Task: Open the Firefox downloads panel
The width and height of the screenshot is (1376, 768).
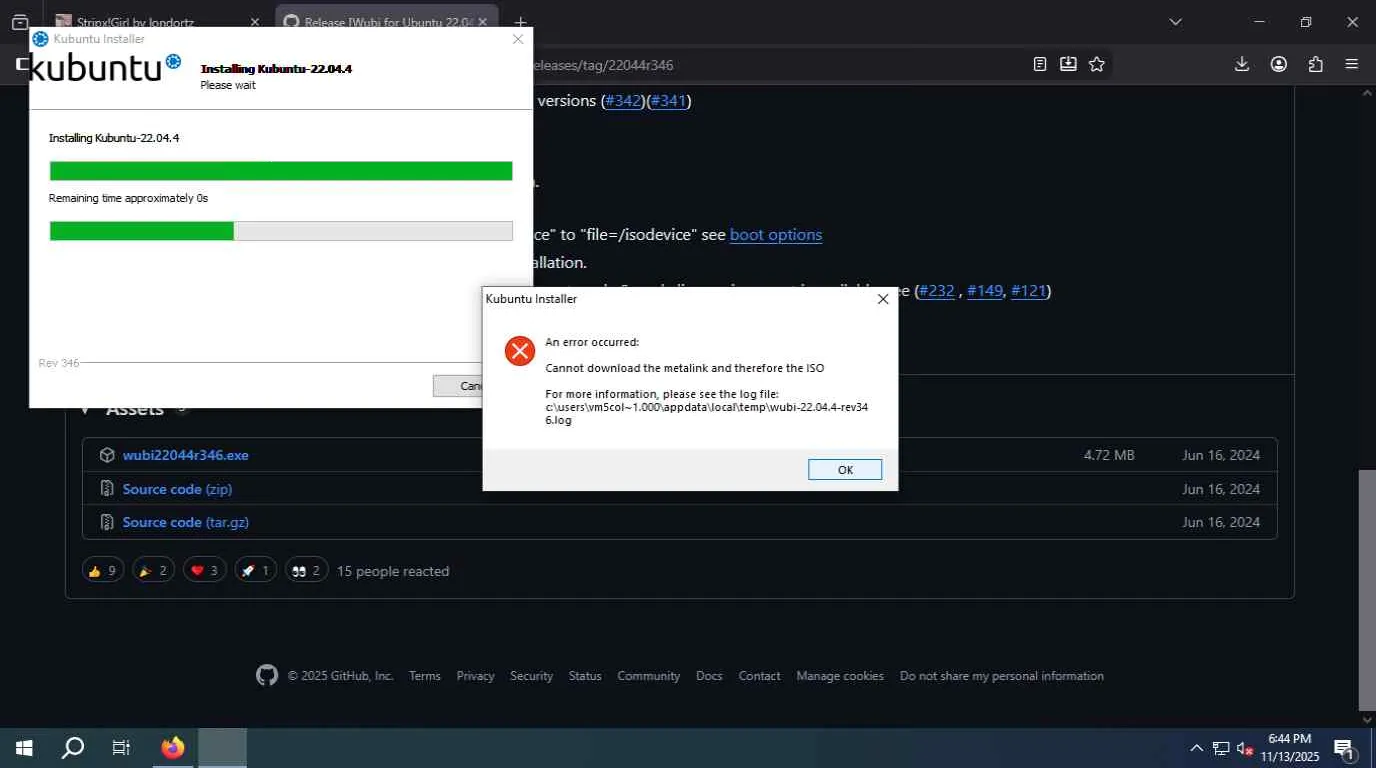Action: tap(1242, 64)
